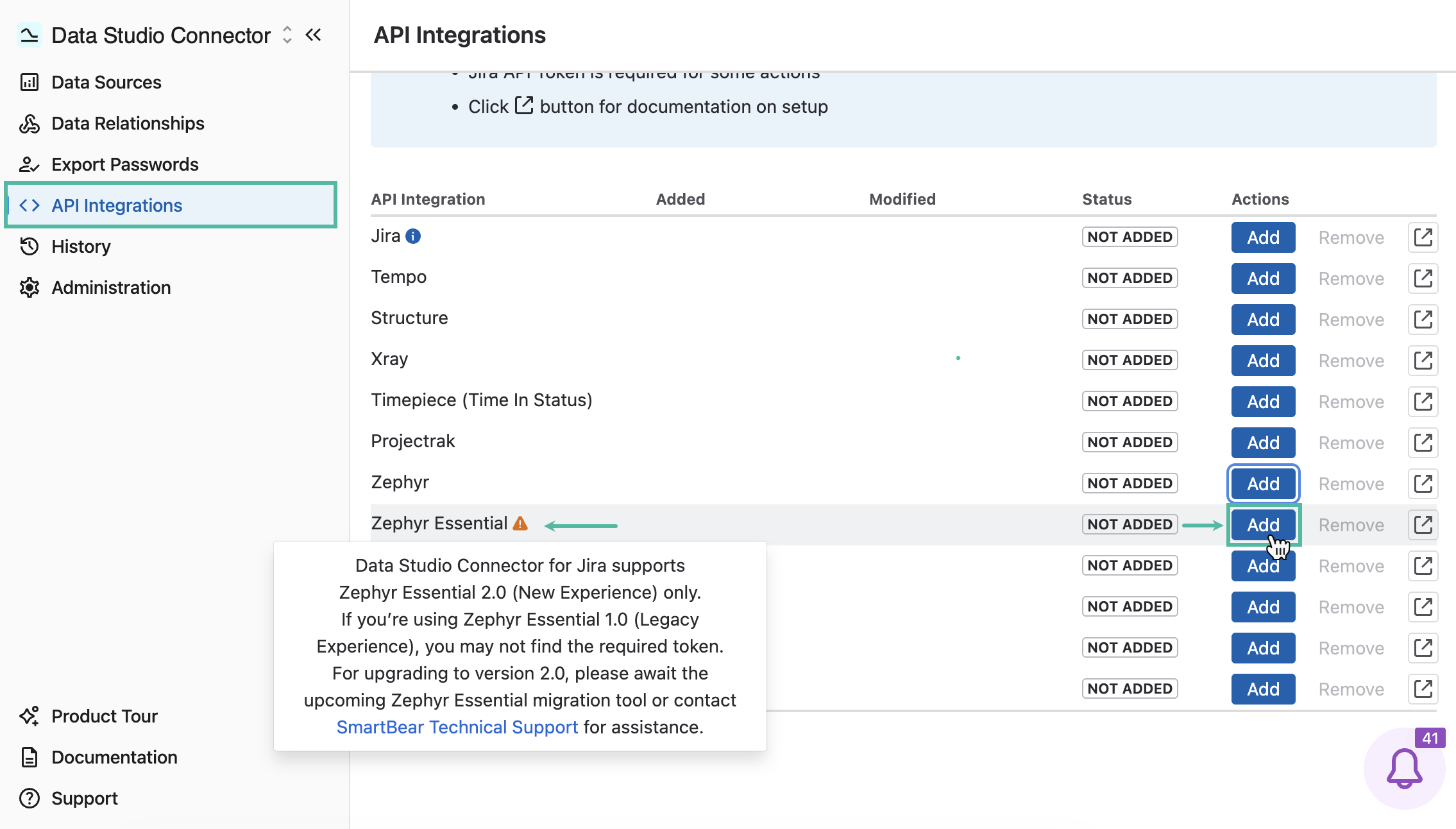The height and width of the screenshot is (829, 1456).
Task: Click the Timepiece (Time In Status) name
Action: [482, 400]
